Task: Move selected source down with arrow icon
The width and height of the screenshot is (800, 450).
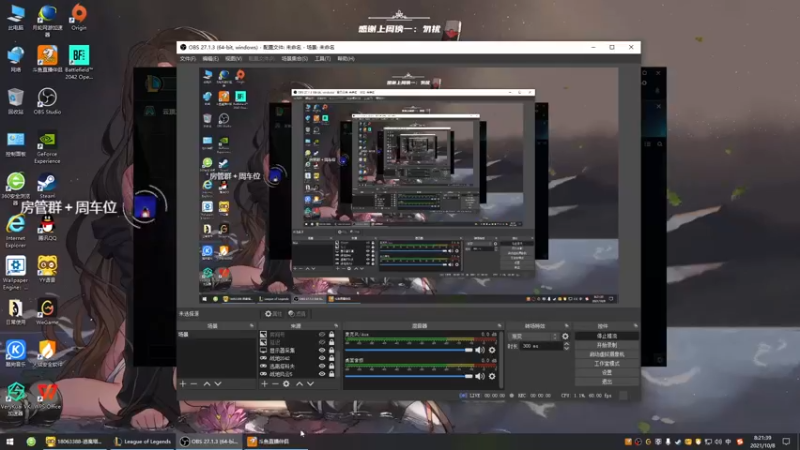Action: pyautogui.click(x=310, y=384)
